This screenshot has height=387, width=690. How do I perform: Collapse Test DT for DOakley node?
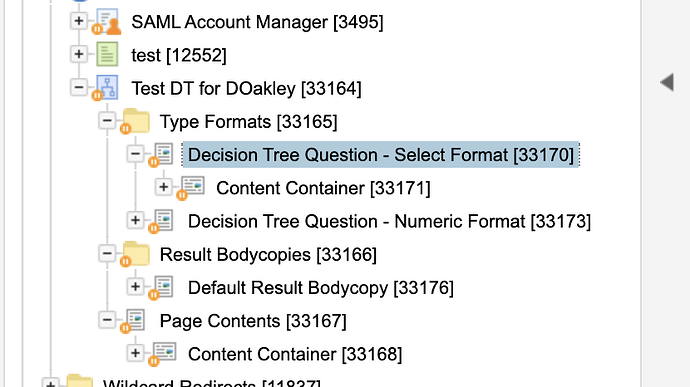79,87
